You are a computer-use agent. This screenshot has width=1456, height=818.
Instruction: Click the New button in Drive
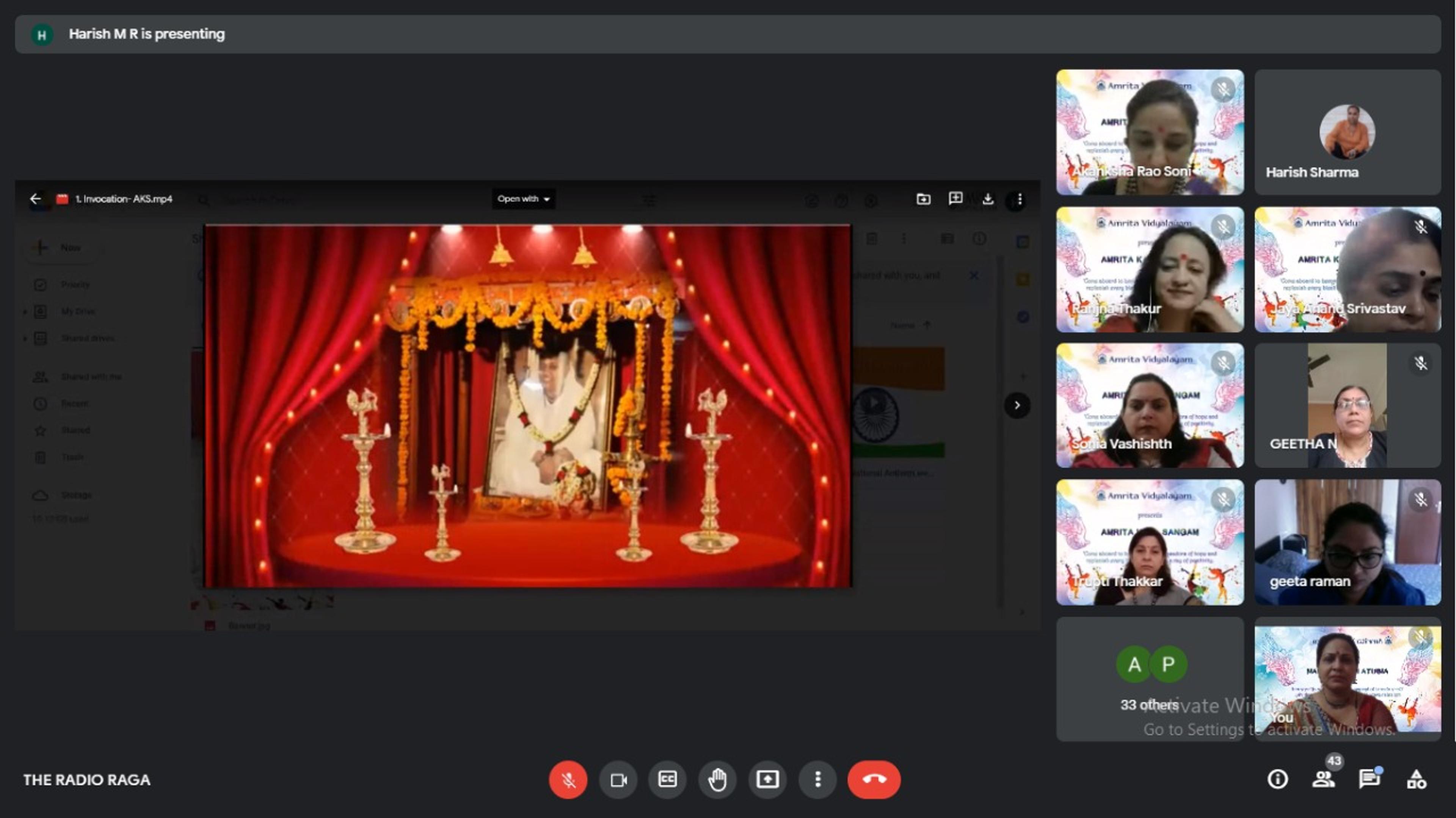[x=61, y=248]
